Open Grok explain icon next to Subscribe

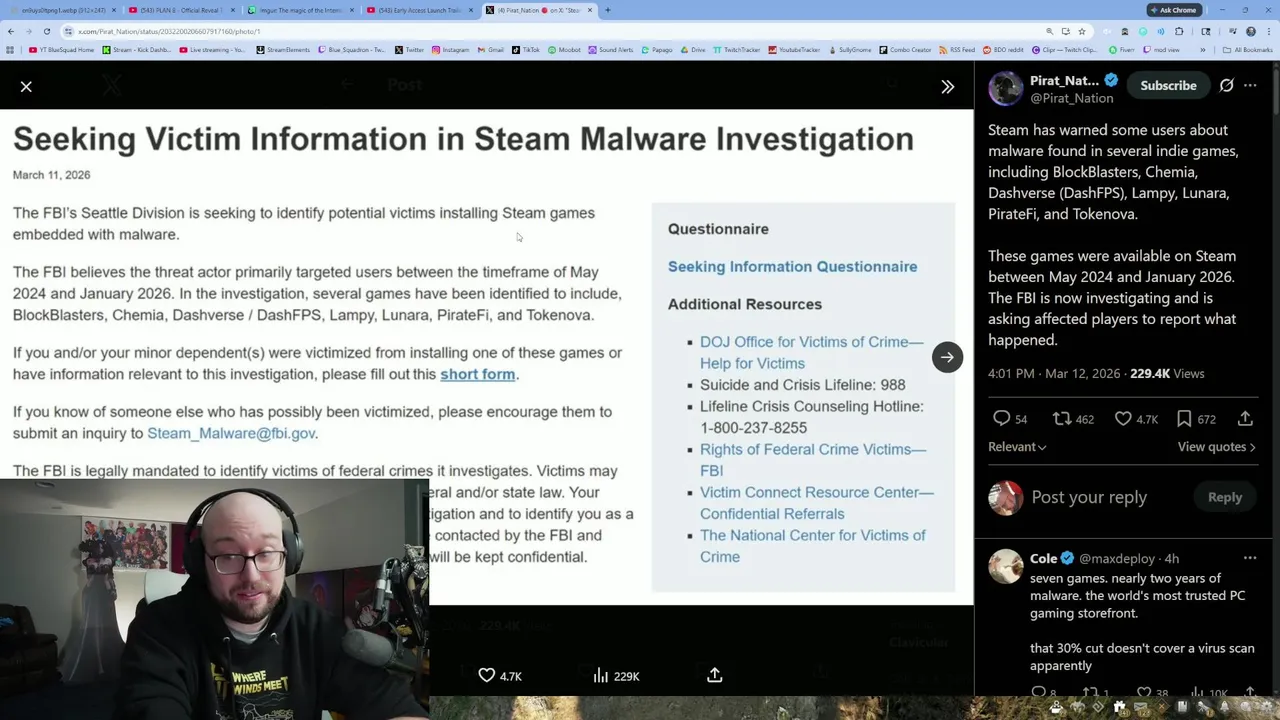click(1226, 86)
